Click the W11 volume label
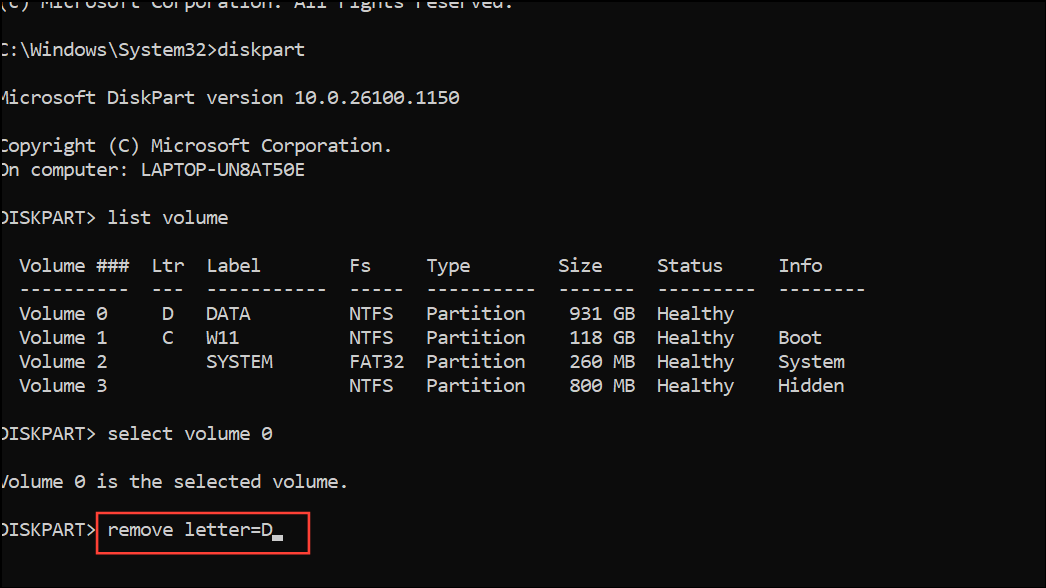The height and width of the screenshot is (588, 1046). pos(222,338)
